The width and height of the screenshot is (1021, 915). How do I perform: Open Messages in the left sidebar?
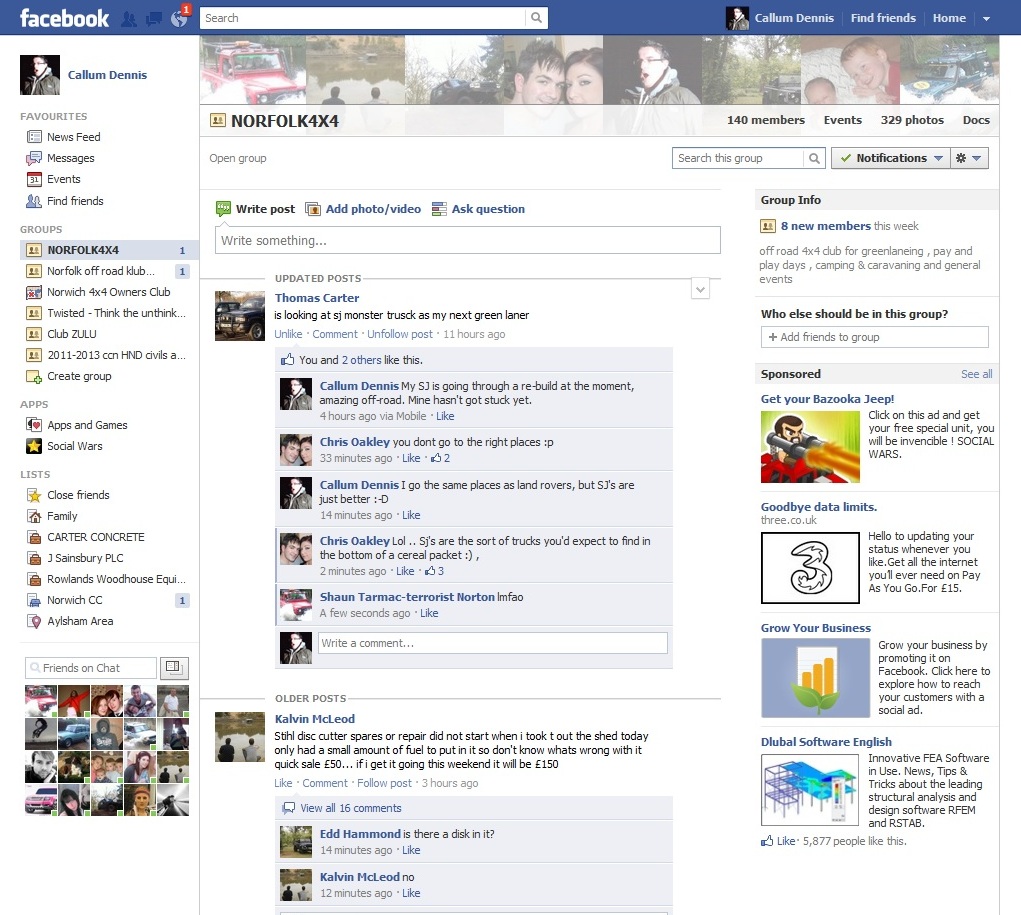70,158
